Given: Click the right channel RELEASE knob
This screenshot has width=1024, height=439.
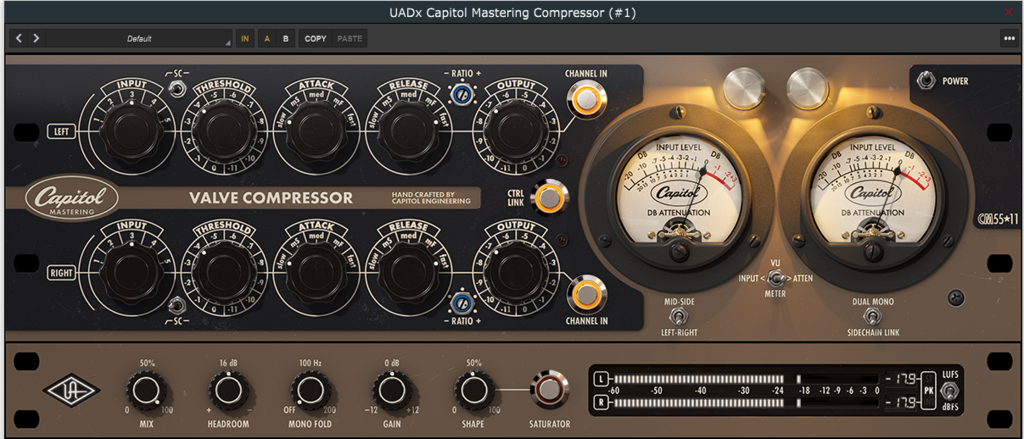Looking at the screenshot, I should 409,272.
